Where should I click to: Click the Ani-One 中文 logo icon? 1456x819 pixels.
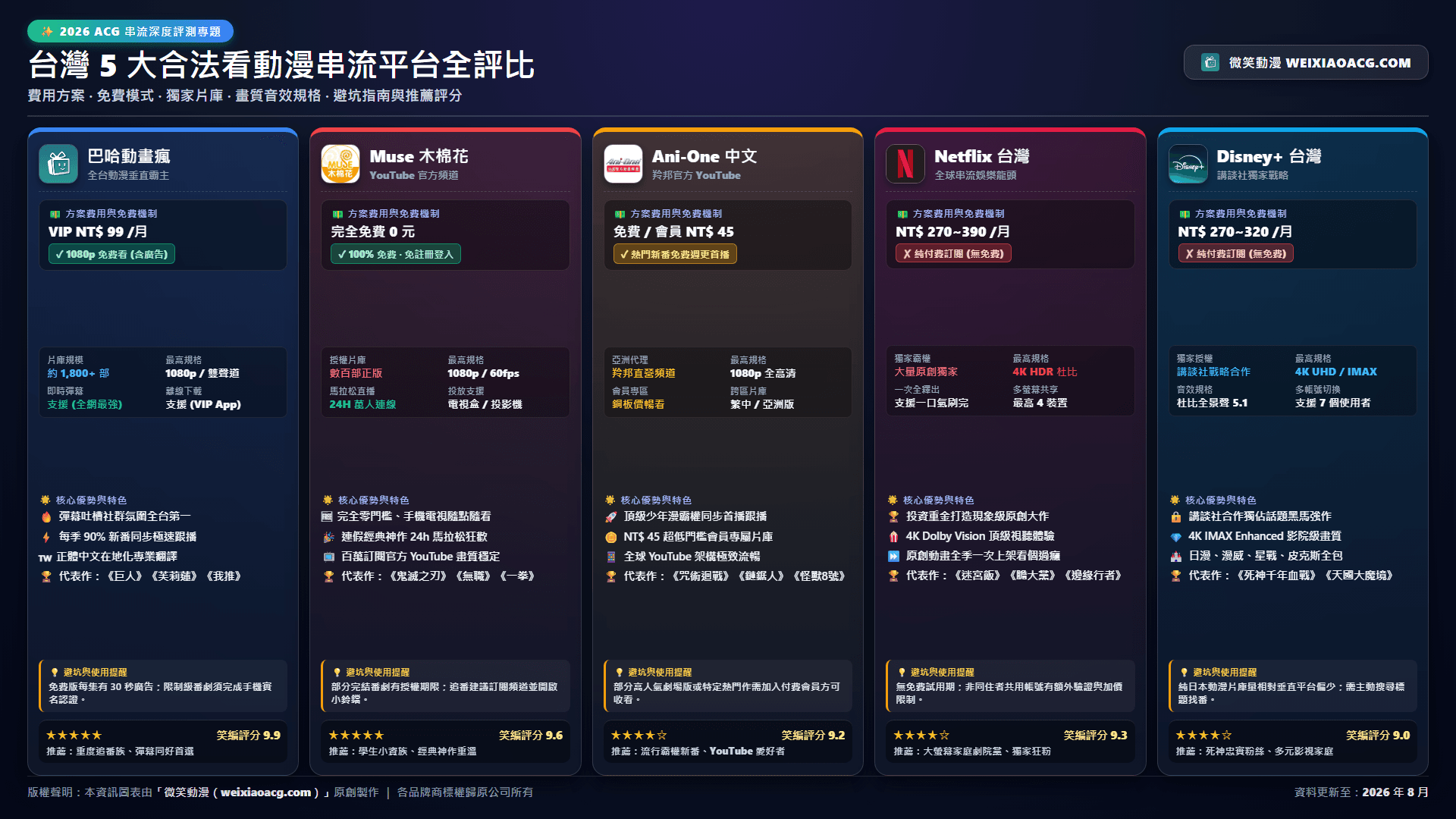tap(623, 164)
